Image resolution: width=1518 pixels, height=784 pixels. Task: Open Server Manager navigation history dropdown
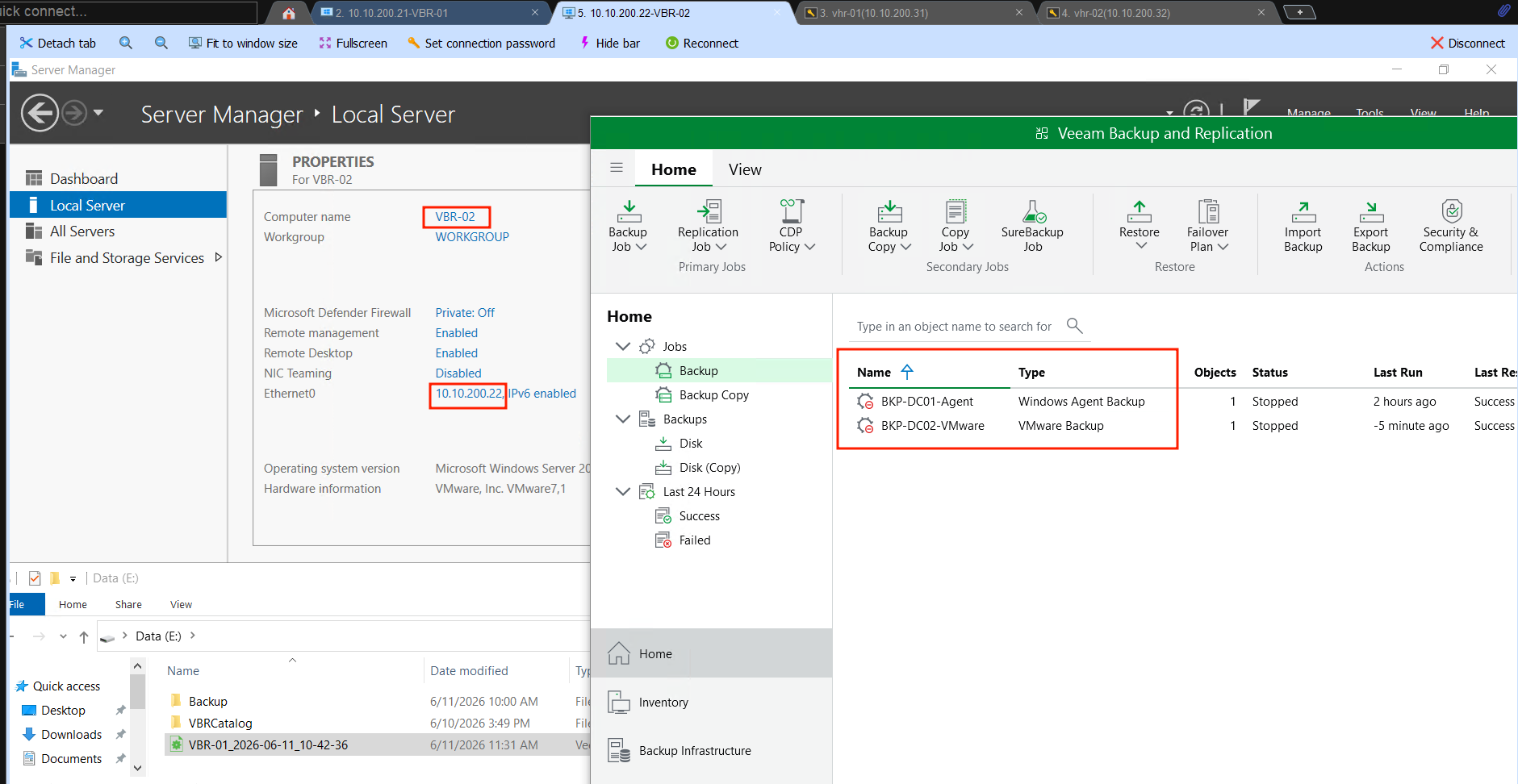(98, 113)
